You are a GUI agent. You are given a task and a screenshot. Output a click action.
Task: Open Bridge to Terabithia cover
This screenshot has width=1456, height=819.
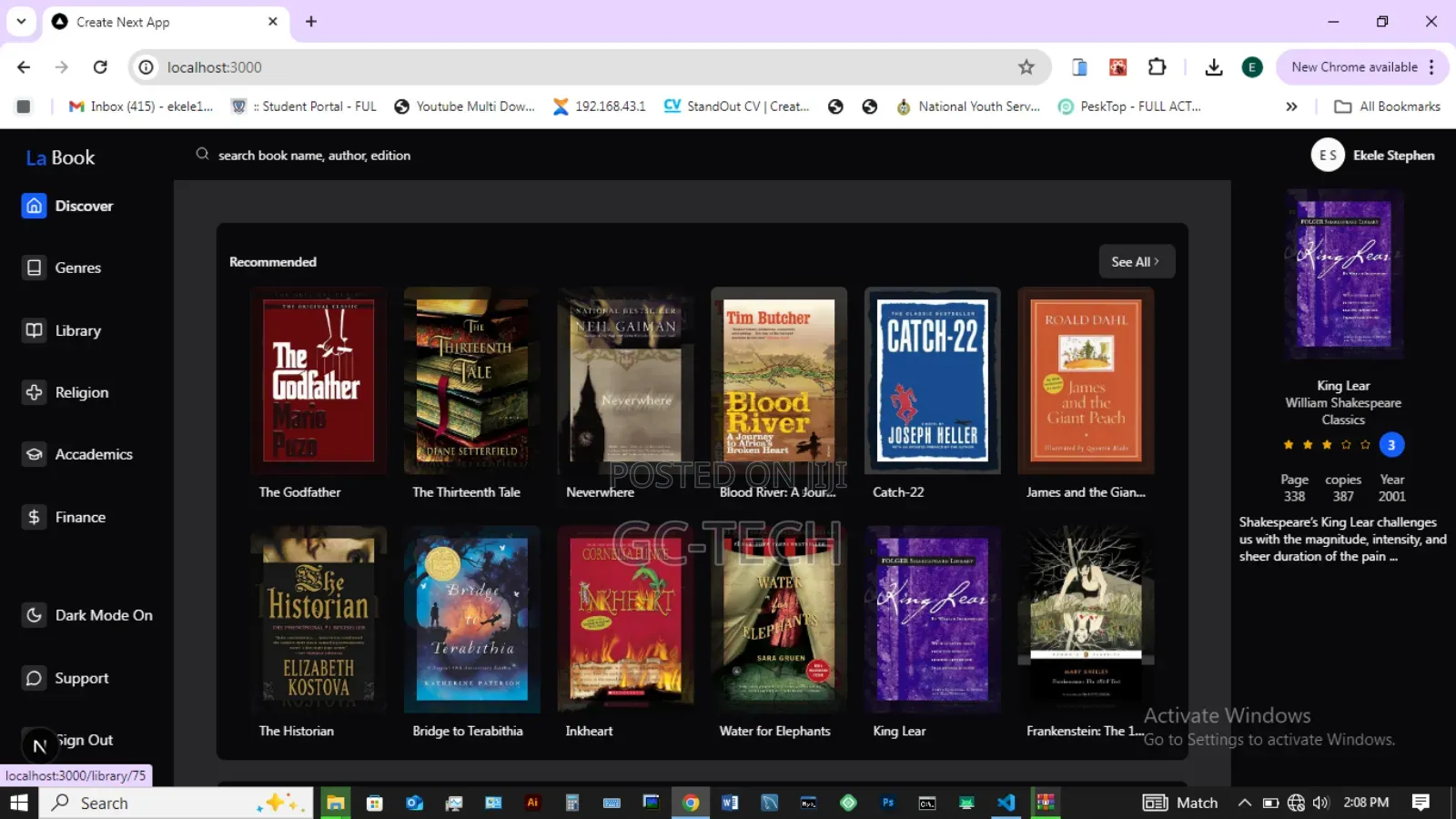471,620
